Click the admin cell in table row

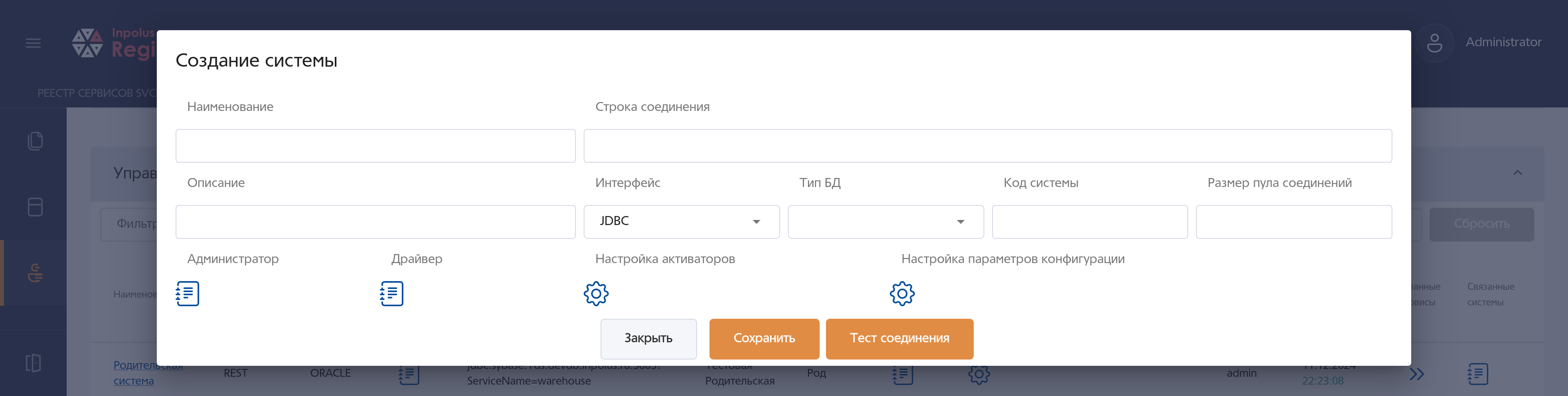coord(1242,373)
